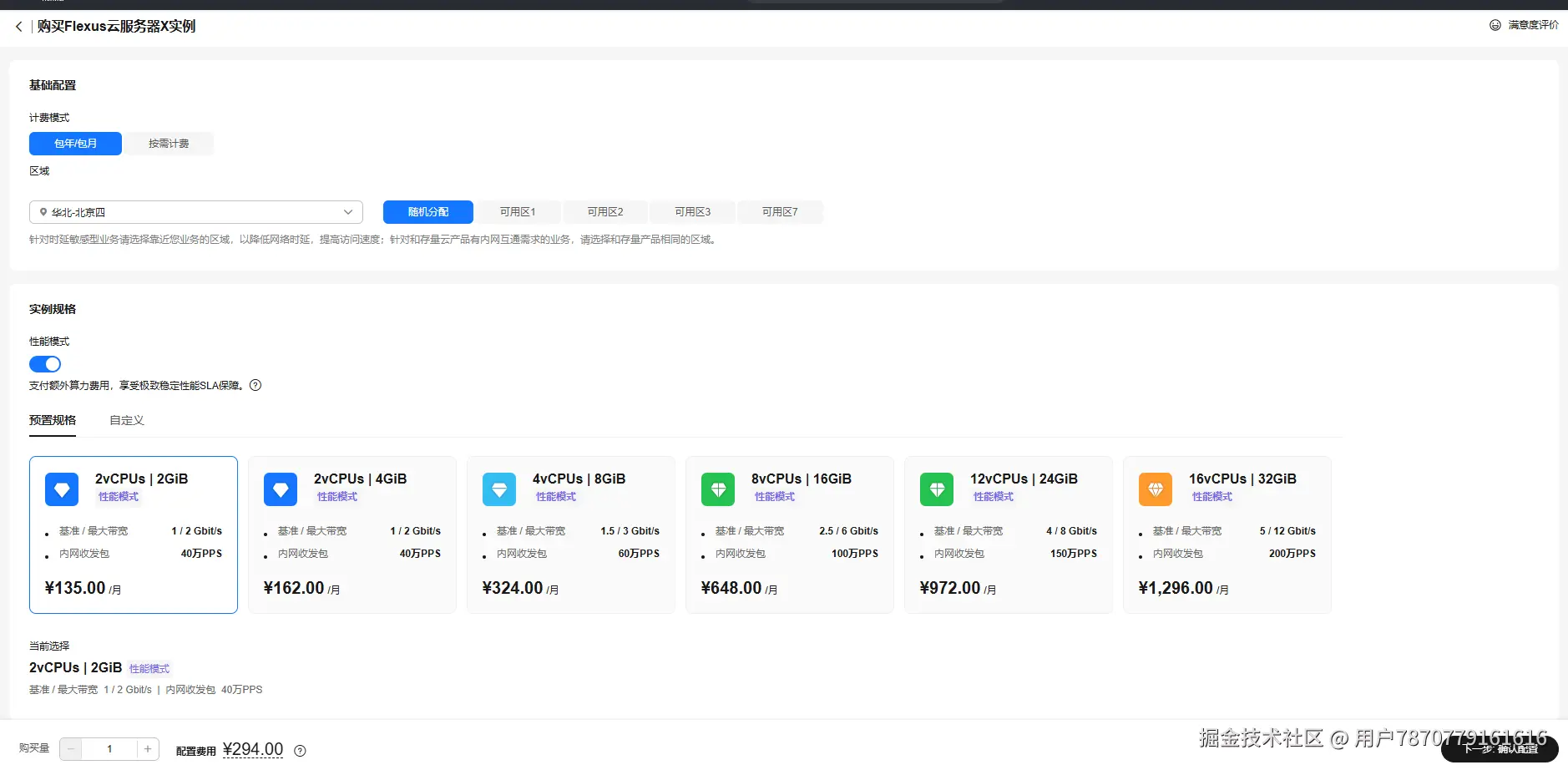Viewport: 1568px width, 770px height.
Task: Open the performance mode help question icon
Action: point(255,385)
